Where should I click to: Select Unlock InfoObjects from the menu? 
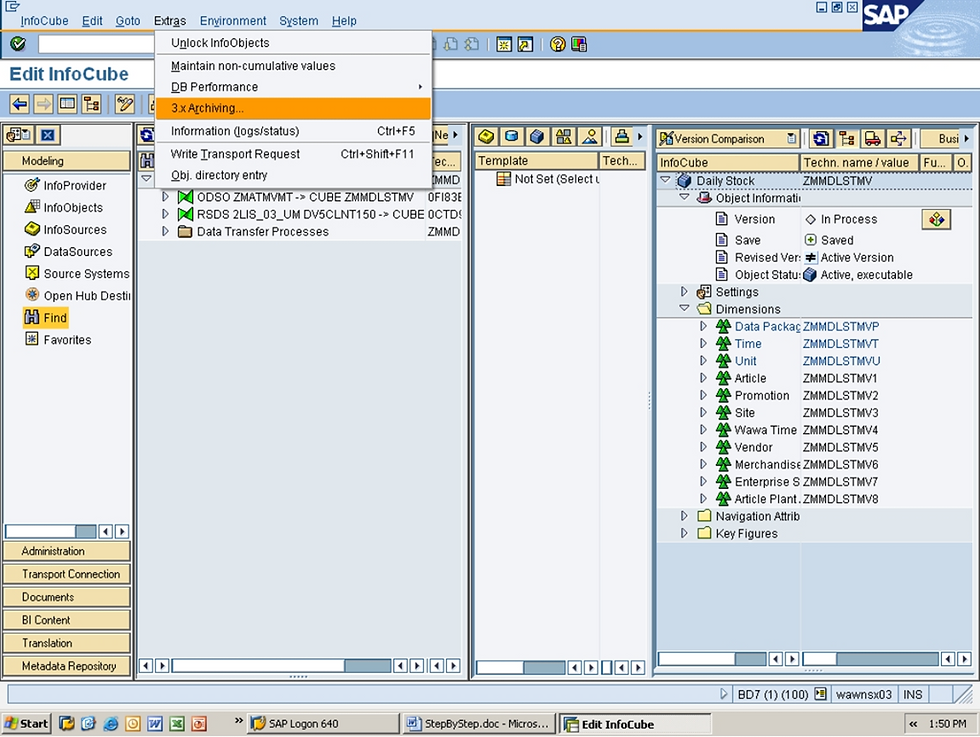292,43
